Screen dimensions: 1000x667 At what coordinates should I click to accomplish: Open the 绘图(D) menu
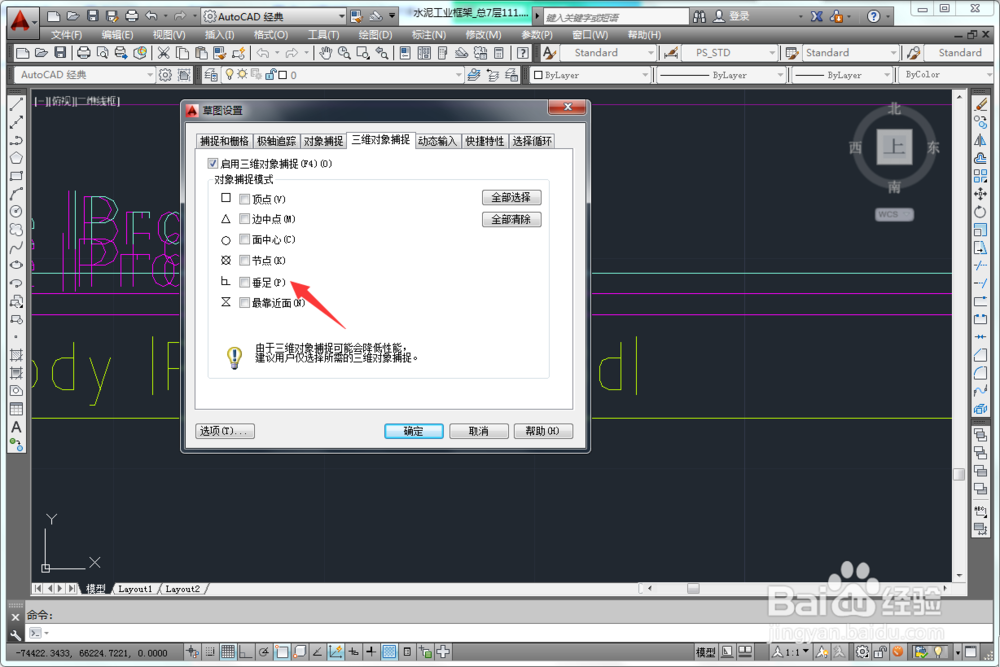(375, 34)
